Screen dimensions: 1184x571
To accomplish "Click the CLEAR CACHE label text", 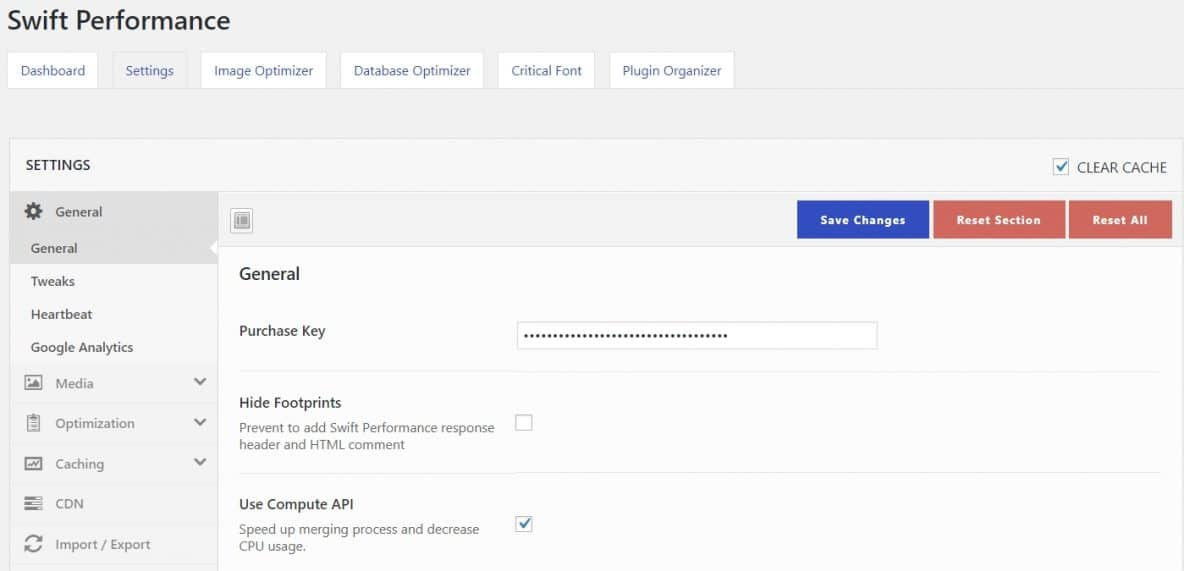I will (x=1122, y=168).
